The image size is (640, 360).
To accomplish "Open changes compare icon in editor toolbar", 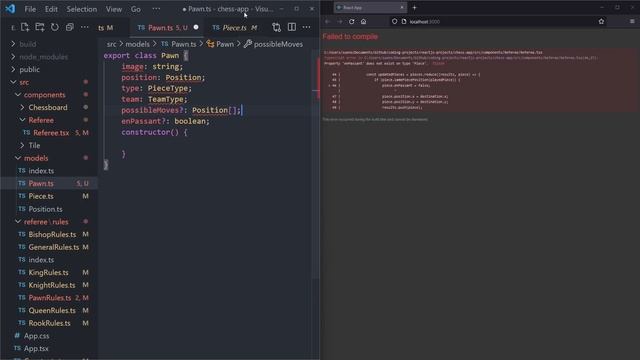I will pyautogui.click(x=276, y=27).
